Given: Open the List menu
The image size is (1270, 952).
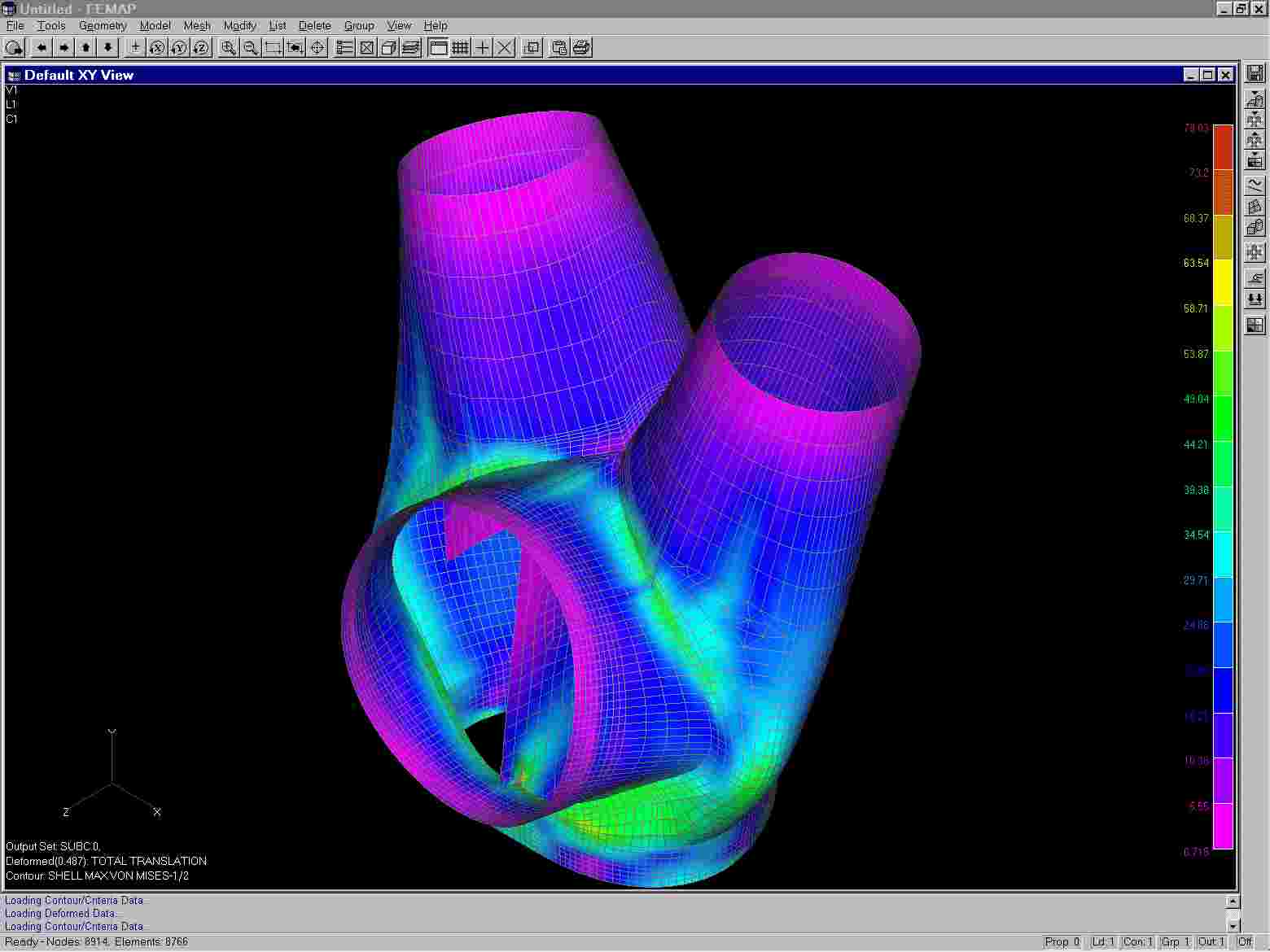Looking at the screenshot, I should tap(278, 25).
